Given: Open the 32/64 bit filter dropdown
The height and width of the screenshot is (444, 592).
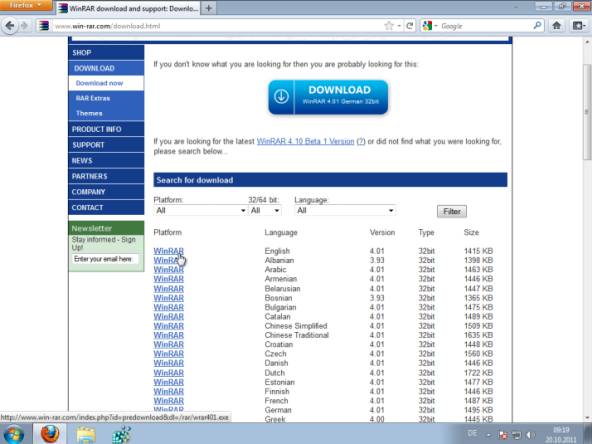Looking at the screenshot, I should tap(265, 210).
